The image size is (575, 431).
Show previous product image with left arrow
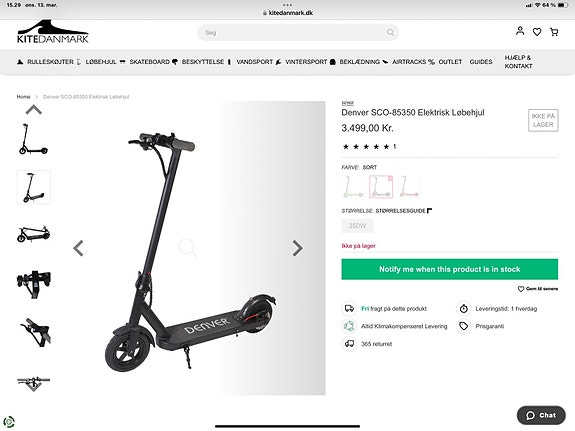(x=78, y=248)
